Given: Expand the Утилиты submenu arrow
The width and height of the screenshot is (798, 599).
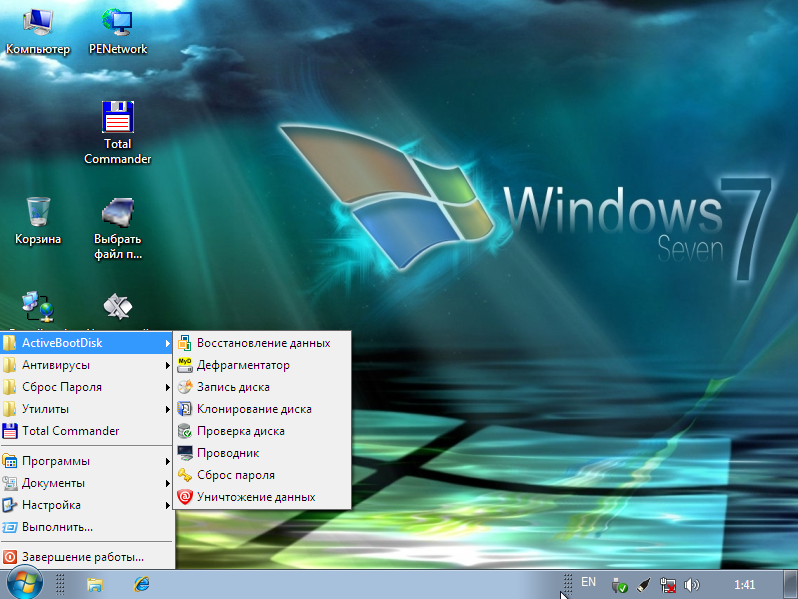Looking at the screenshot, I should (x=167, y=409).
